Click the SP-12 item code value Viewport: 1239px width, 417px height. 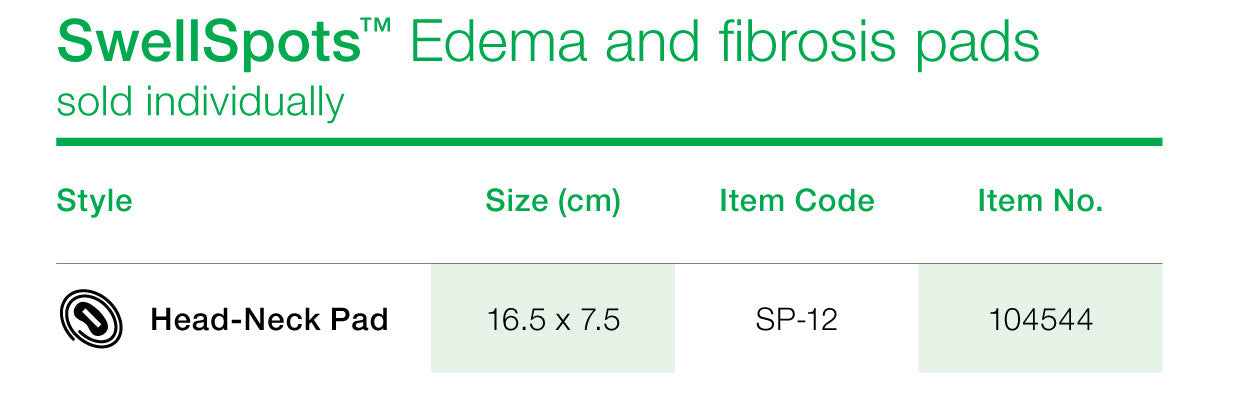[797, 320]
